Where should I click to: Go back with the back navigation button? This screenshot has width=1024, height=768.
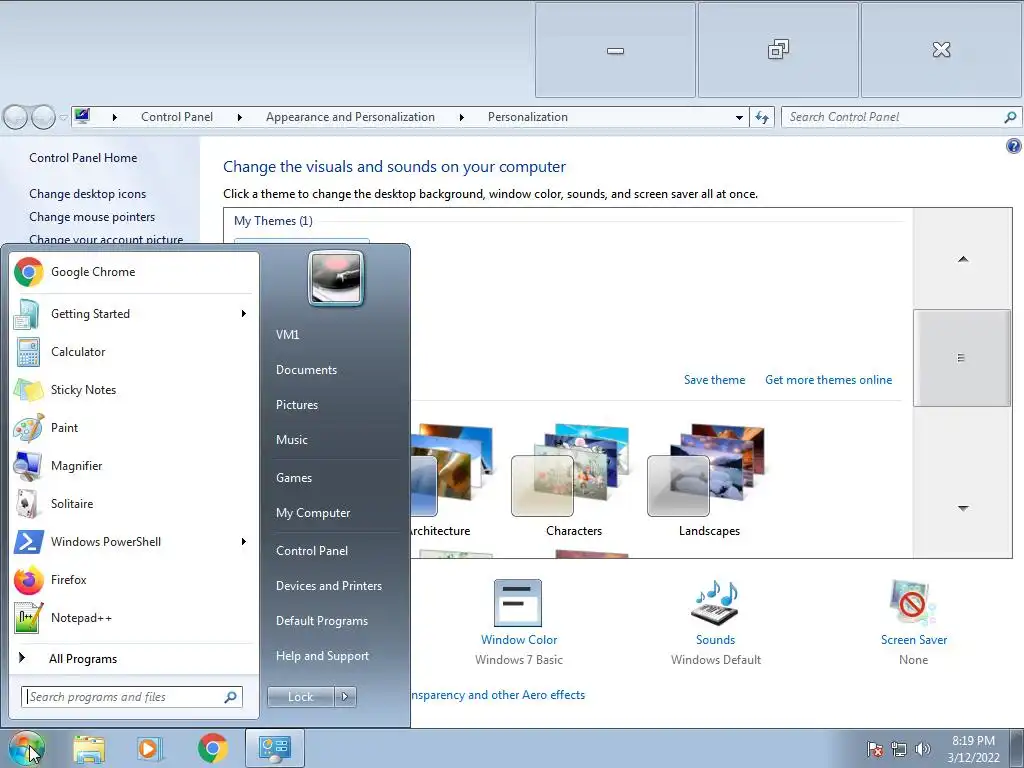(16, 118)
